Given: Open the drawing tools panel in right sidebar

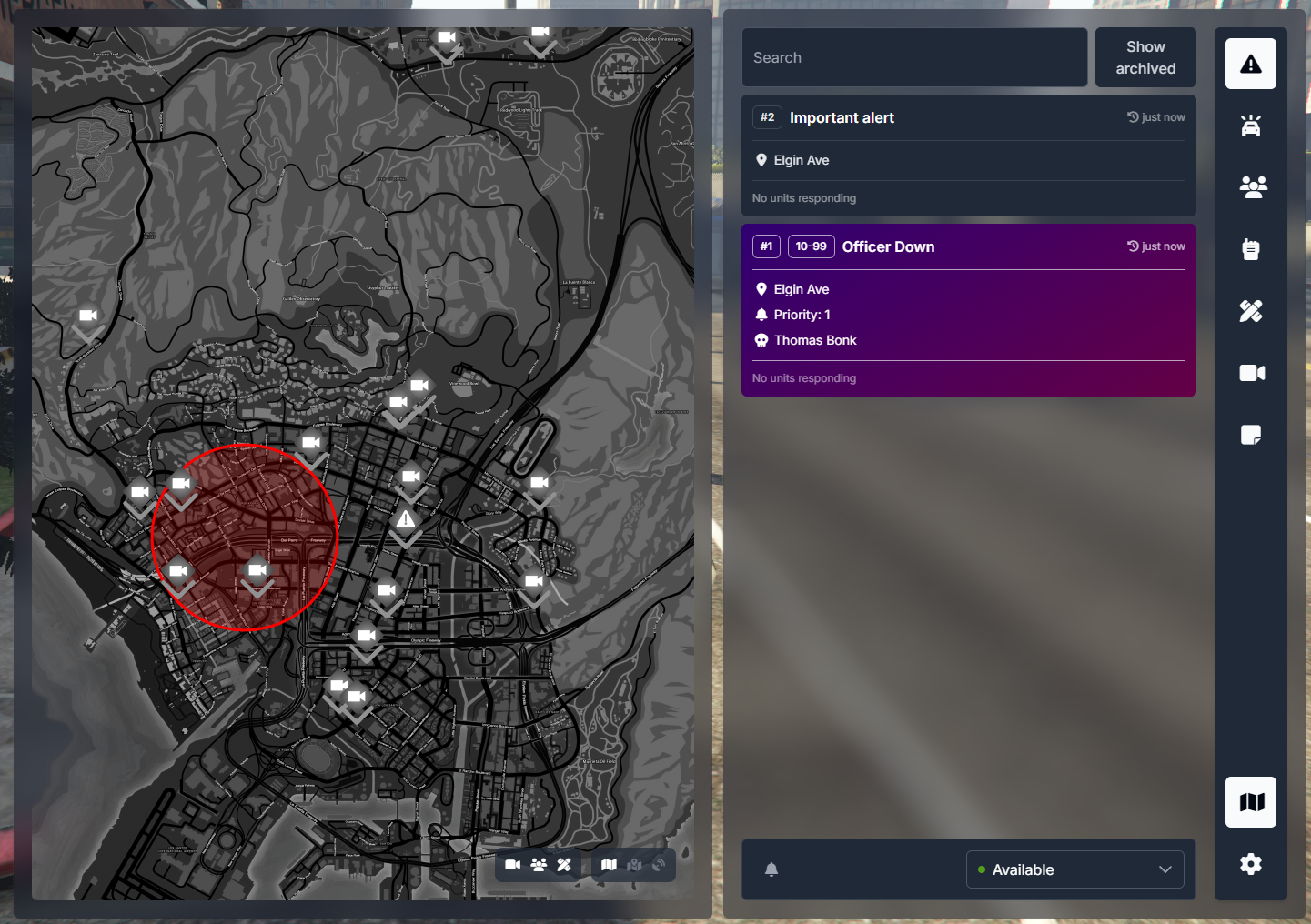Looking at the screenshot, I should pyautogui.click(x=1251, y=311).
